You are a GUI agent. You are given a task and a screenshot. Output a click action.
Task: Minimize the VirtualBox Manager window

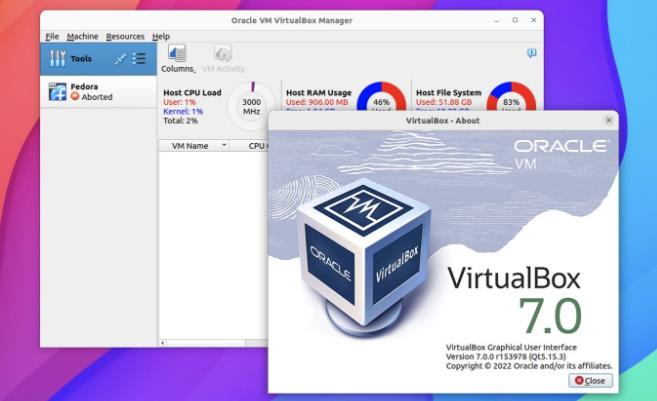[497, 20]
